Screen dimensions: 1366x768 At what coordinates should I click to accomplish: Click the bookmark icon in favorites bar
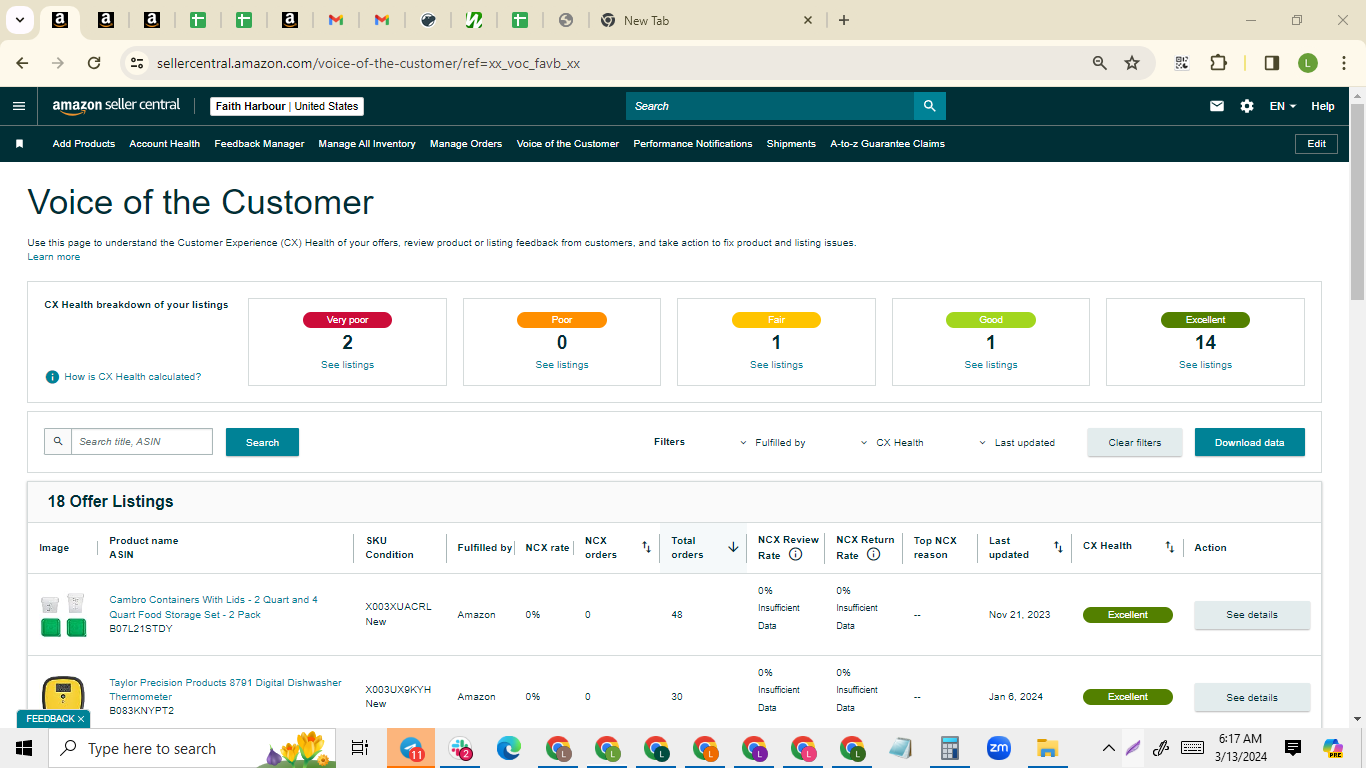pyautogui.click(x=19, y=144)
